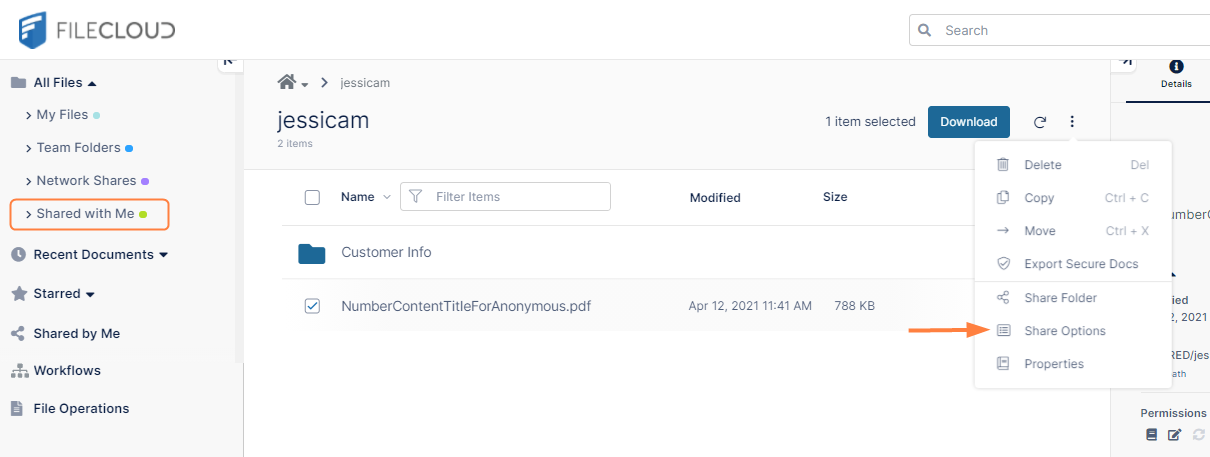Open Shared by Me in sidebar

pyautogui.click(x=76, y=334)
